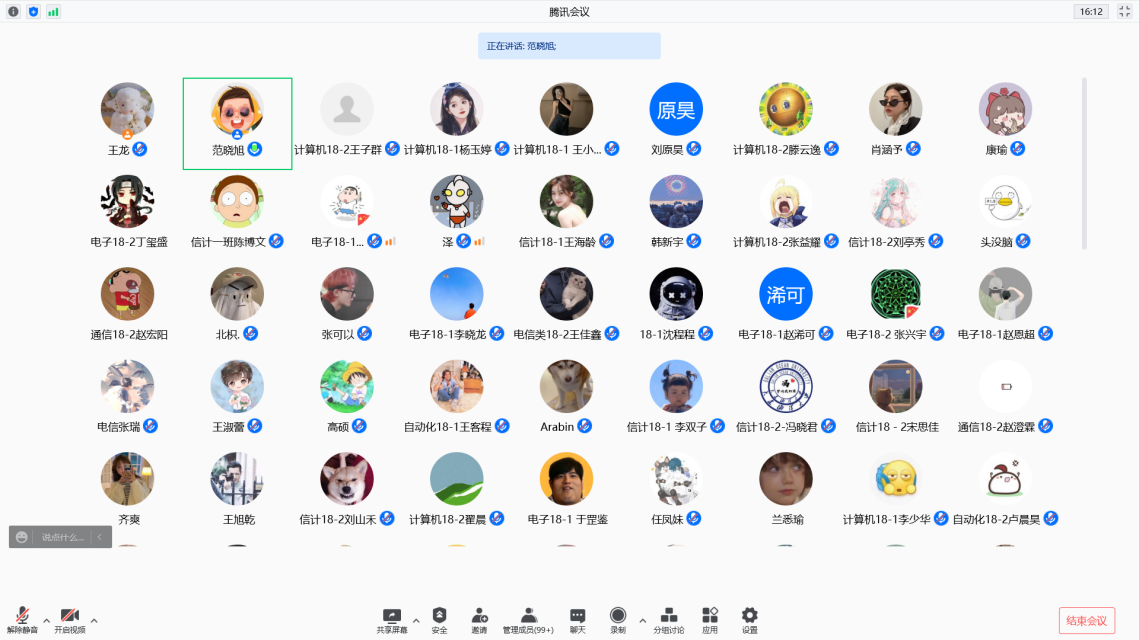Select the 刘原昊 participant avatar
Viewport: 1139px width, 640px height.
676,110
